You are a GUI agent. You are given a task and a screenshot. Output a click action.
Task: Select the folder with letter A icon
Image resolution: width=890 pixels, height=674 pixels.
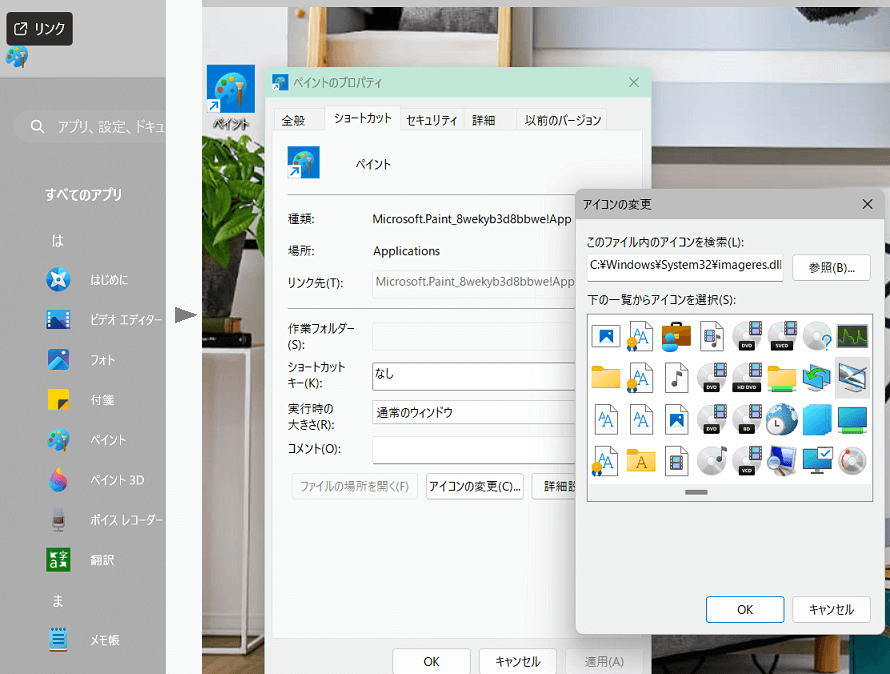tap(641, 461)
